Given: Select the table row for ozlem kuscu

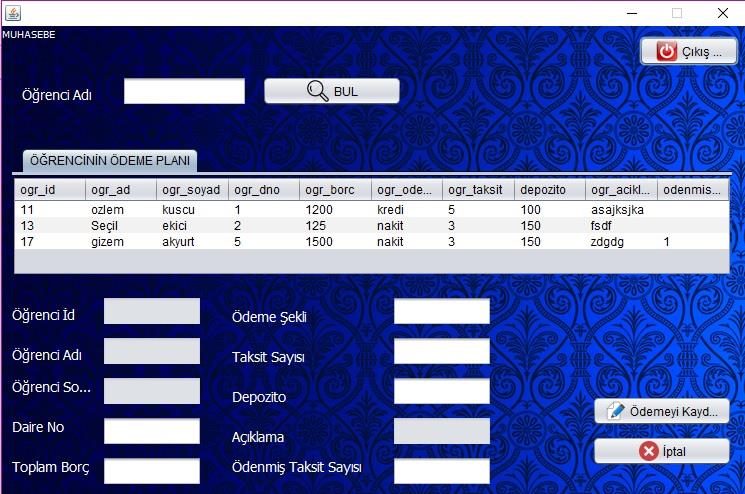Looking at the screenshot, I should [x=370, y=210].
